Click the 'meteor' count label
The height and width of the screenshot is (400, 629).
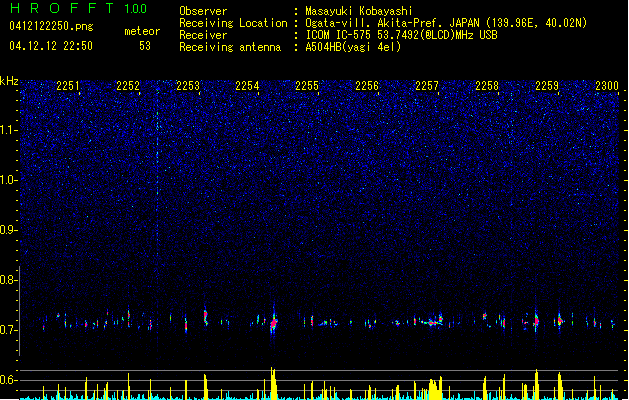point(142,31)
